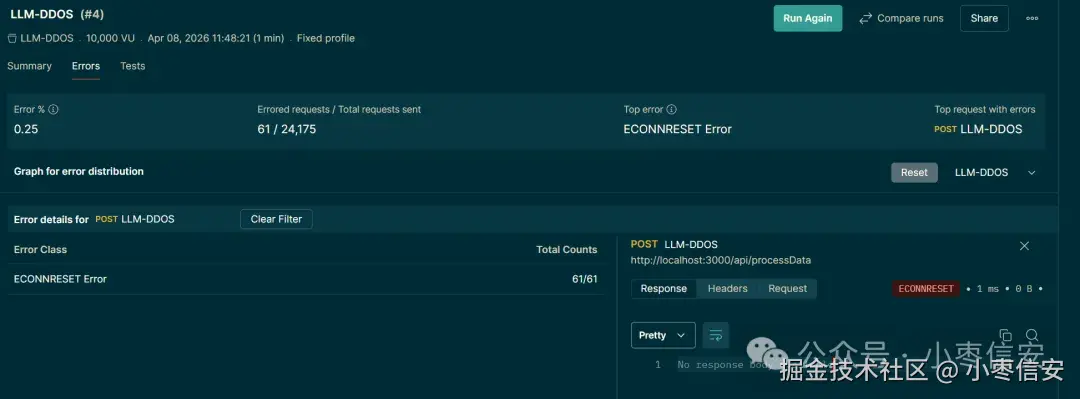Expand the Pretty format dropdown
Viewport: 1080px width, 399px height.
point(663,336)
